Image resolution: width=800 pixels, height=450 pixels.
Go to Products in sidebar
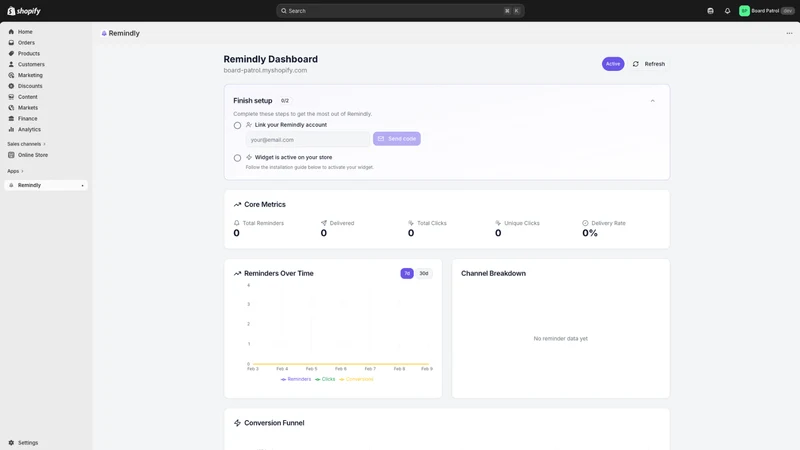click(x=29, y=54)
